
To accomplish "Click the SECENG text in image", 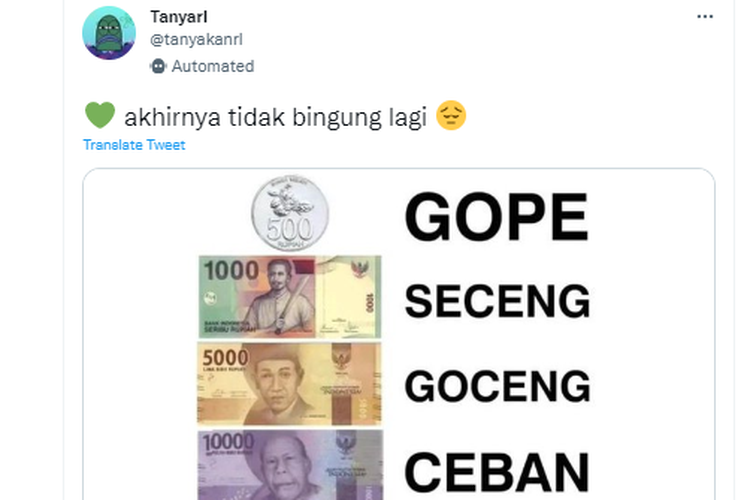I will tap(497, 301).
